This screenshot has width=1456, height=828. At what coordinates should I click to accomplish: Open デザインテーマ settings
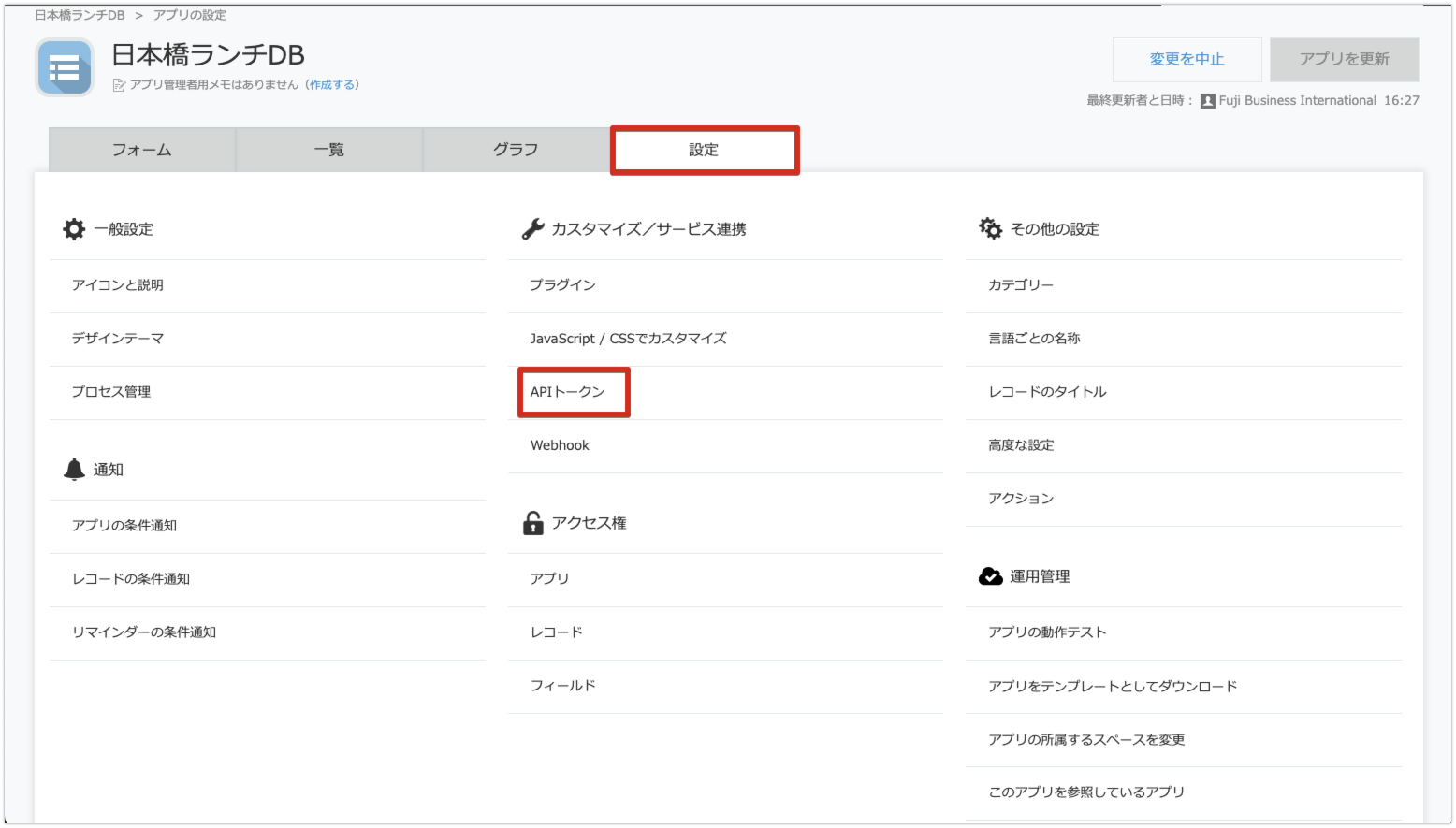coord(268,339)
